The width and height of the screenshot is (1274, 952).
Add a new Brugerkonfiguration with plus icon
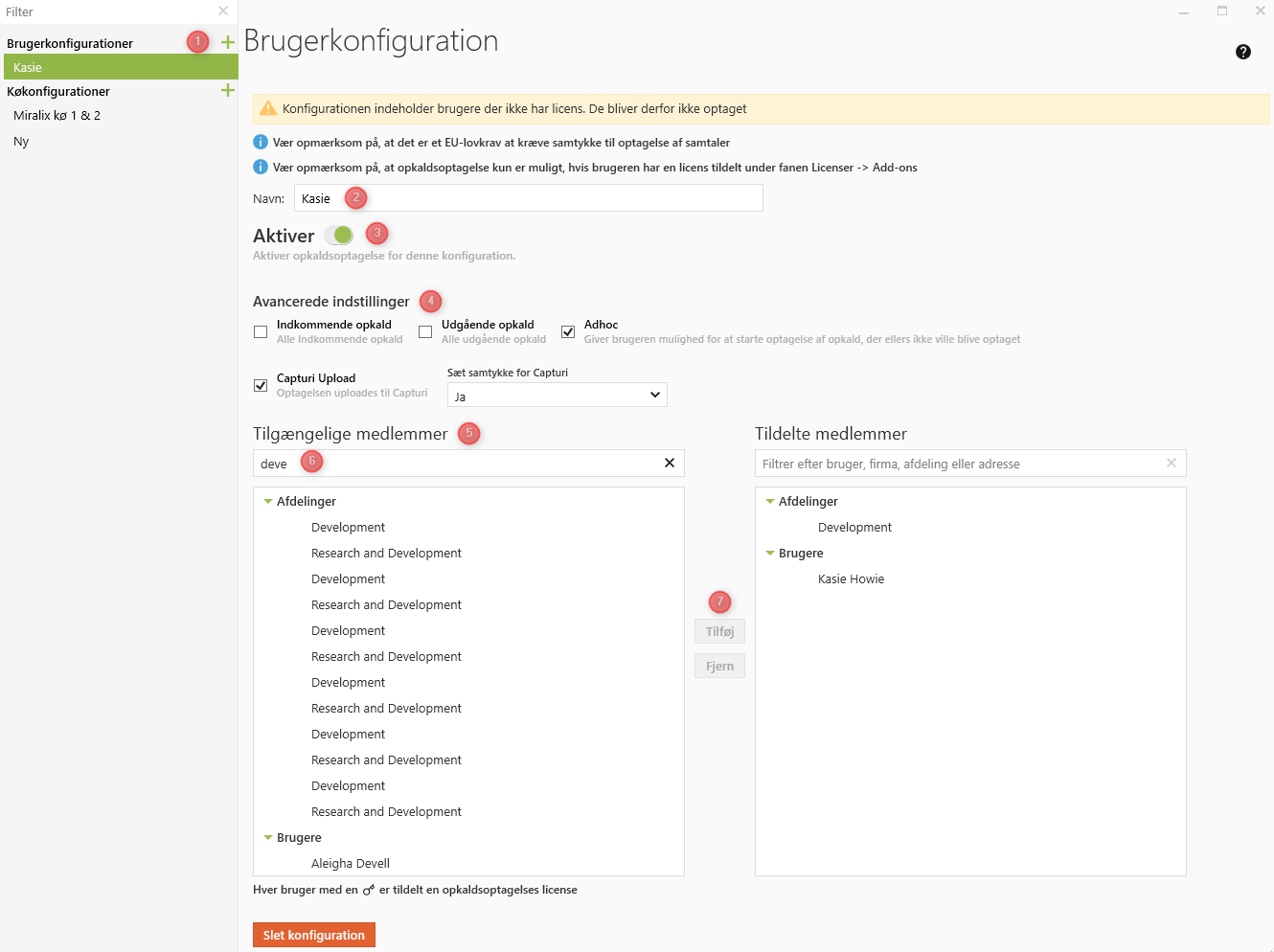pos(228,42)
